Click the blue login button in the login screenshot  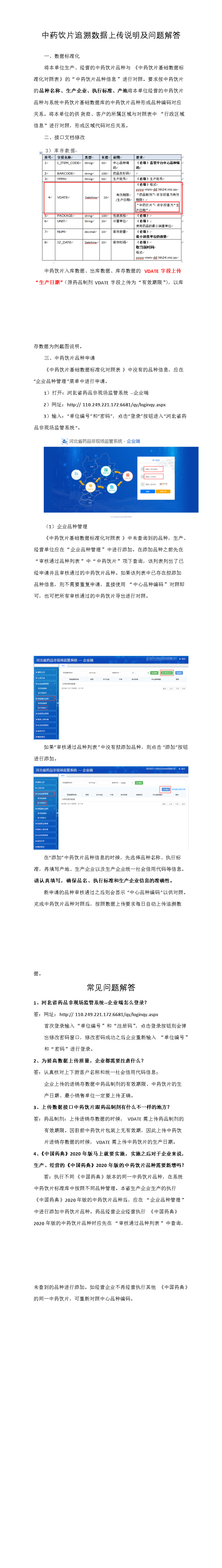[x=148, y=491]
